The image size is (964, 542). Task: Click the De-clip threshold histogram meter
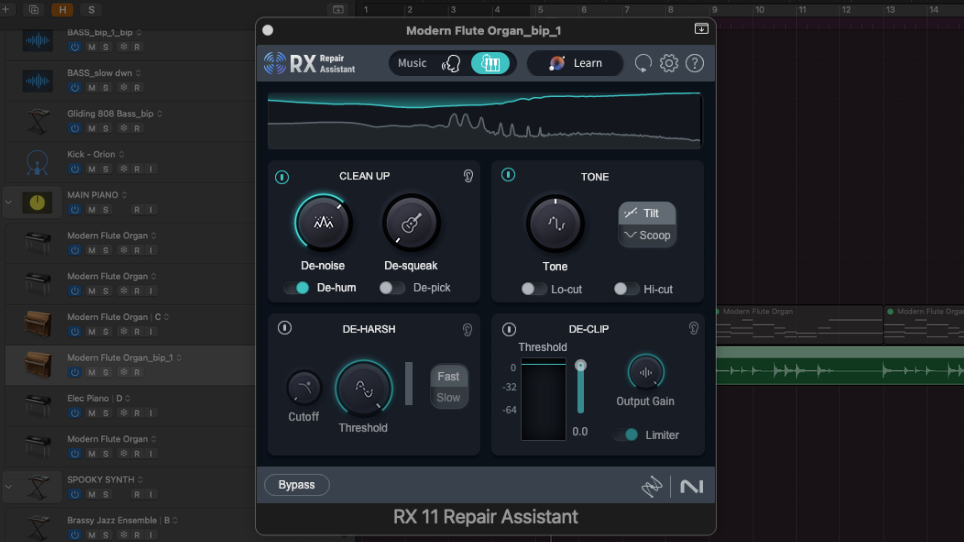(x=543, y=400)
